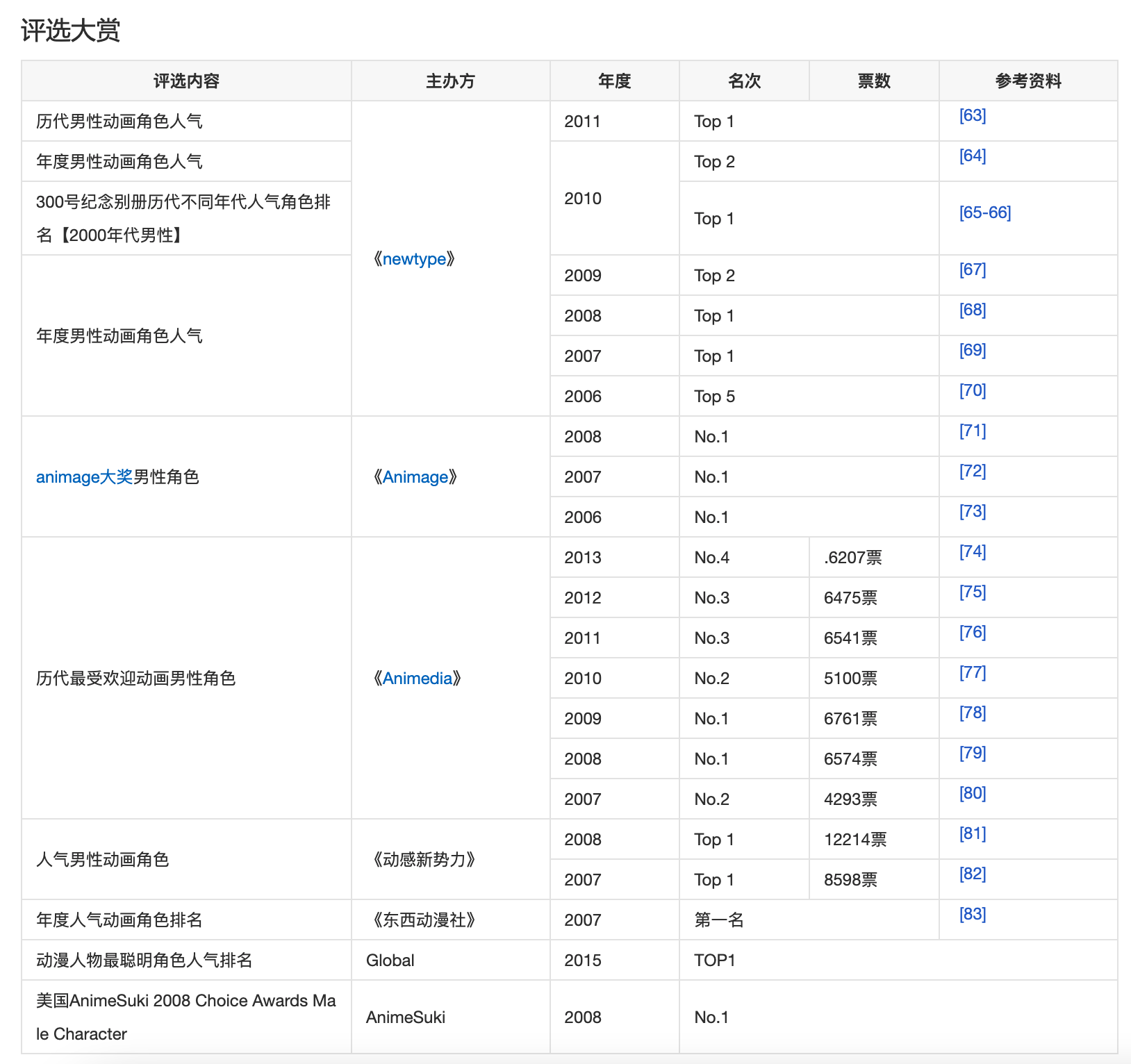The image size is (1131, 1064).
Task: Open the Animedia magazine link
Action: click(x=417, y=678)
